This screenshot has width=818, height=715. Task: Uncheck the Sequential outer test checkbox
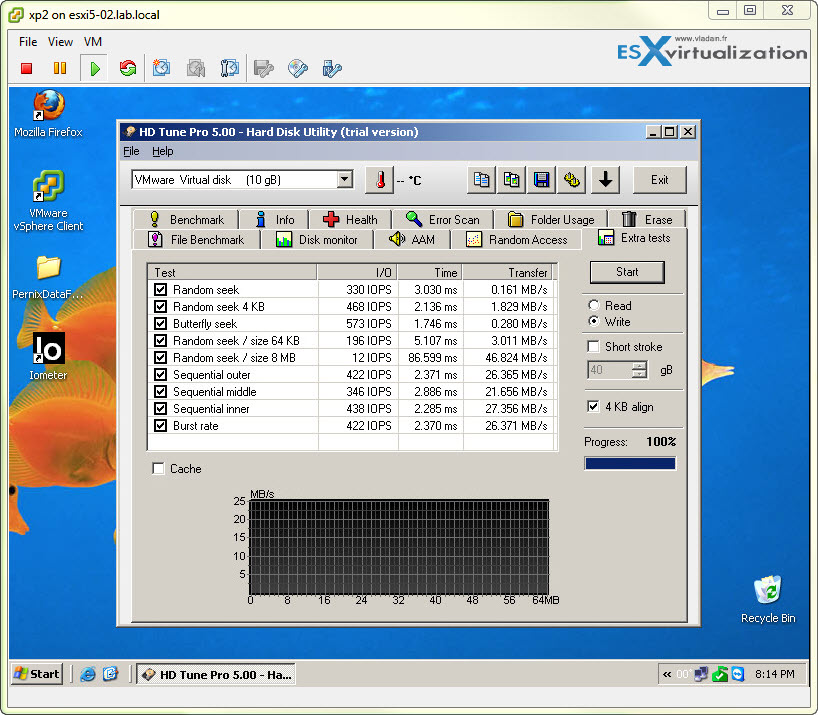(x=161, y=374)
